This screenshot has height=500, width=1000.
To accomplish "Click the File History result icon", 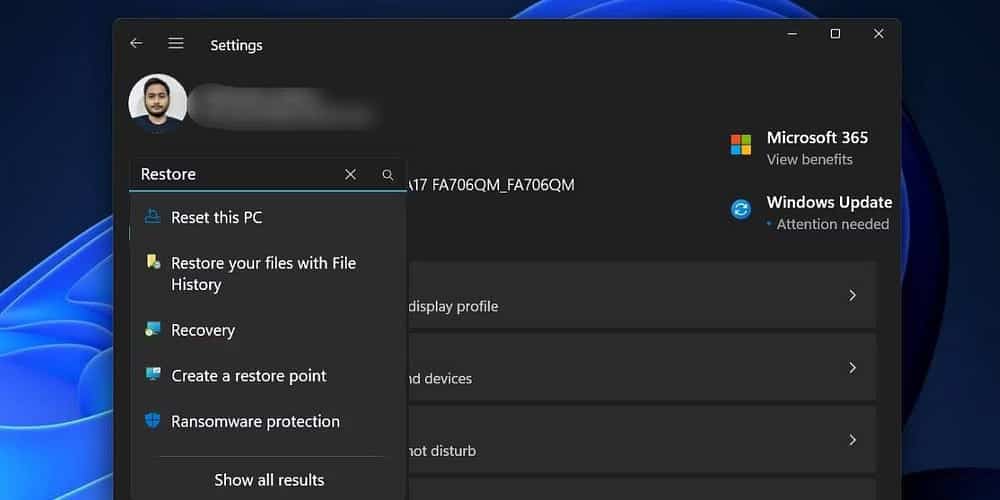I will (153, 261).
